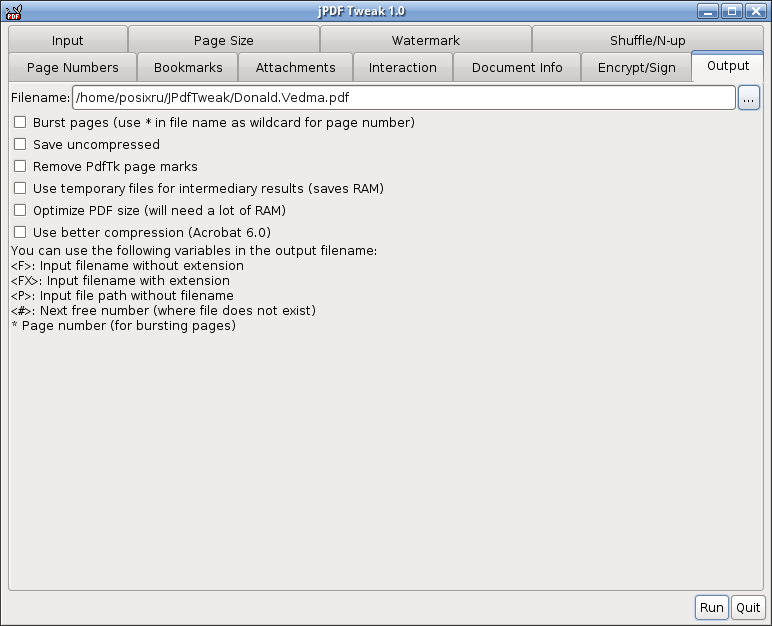
Task: Select the Output tab
Action: coord(728,66)
